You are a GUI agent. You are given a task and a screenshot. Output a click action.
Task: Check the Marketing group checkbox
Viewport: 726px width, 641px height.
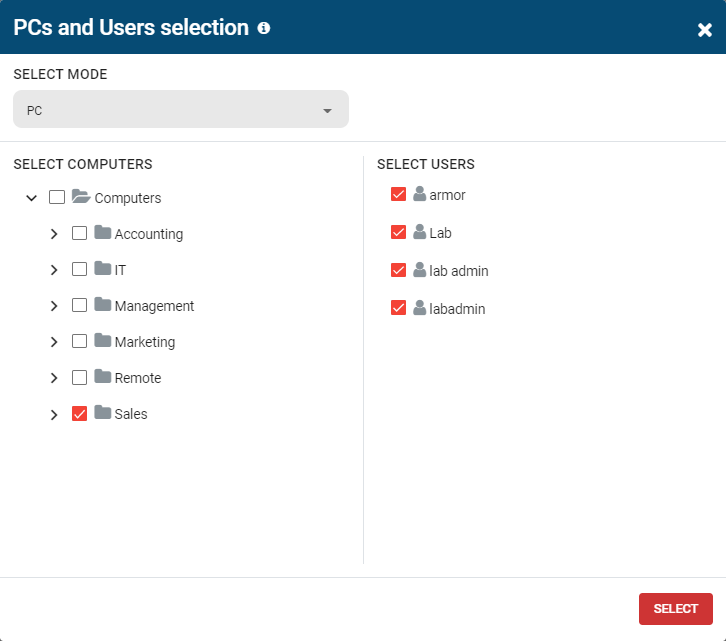(80, 341)
